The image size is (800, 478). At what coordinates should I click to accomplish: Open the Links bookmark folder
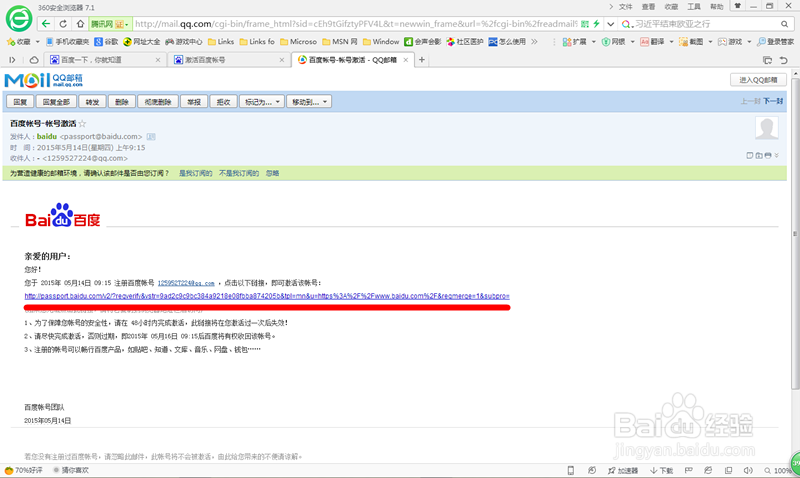tap(220, 41)
